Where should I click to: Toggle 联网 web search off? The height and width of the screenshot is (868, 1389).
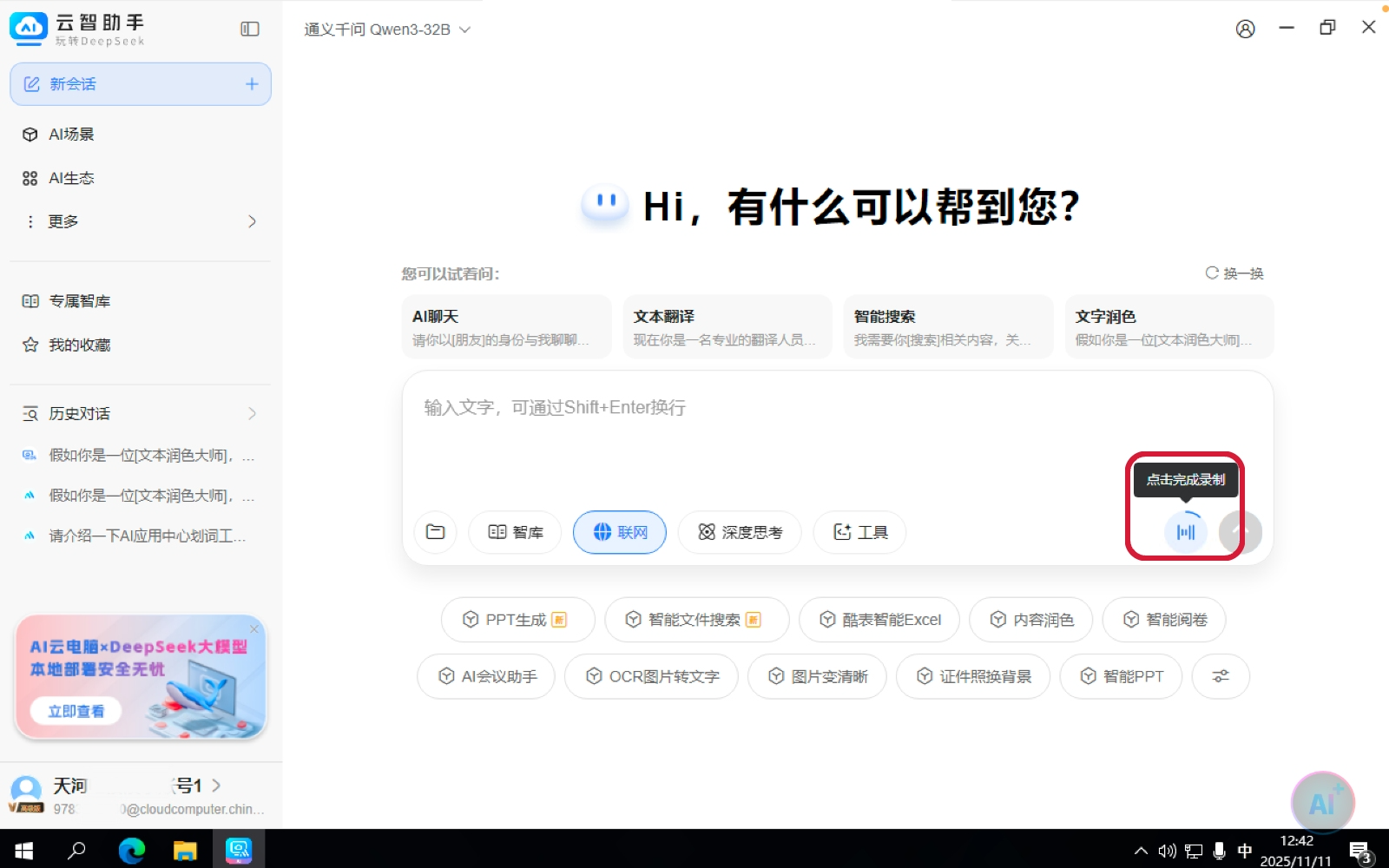[x=620, y=532]
